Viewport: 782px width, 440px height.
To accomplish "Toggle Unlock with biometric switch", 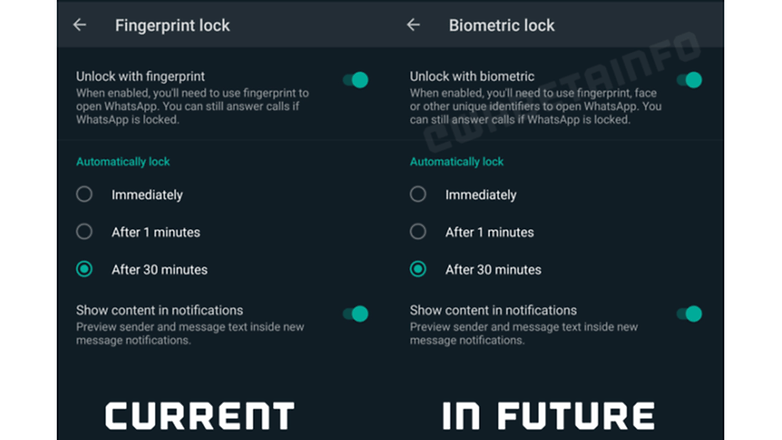I will [689, 80].
